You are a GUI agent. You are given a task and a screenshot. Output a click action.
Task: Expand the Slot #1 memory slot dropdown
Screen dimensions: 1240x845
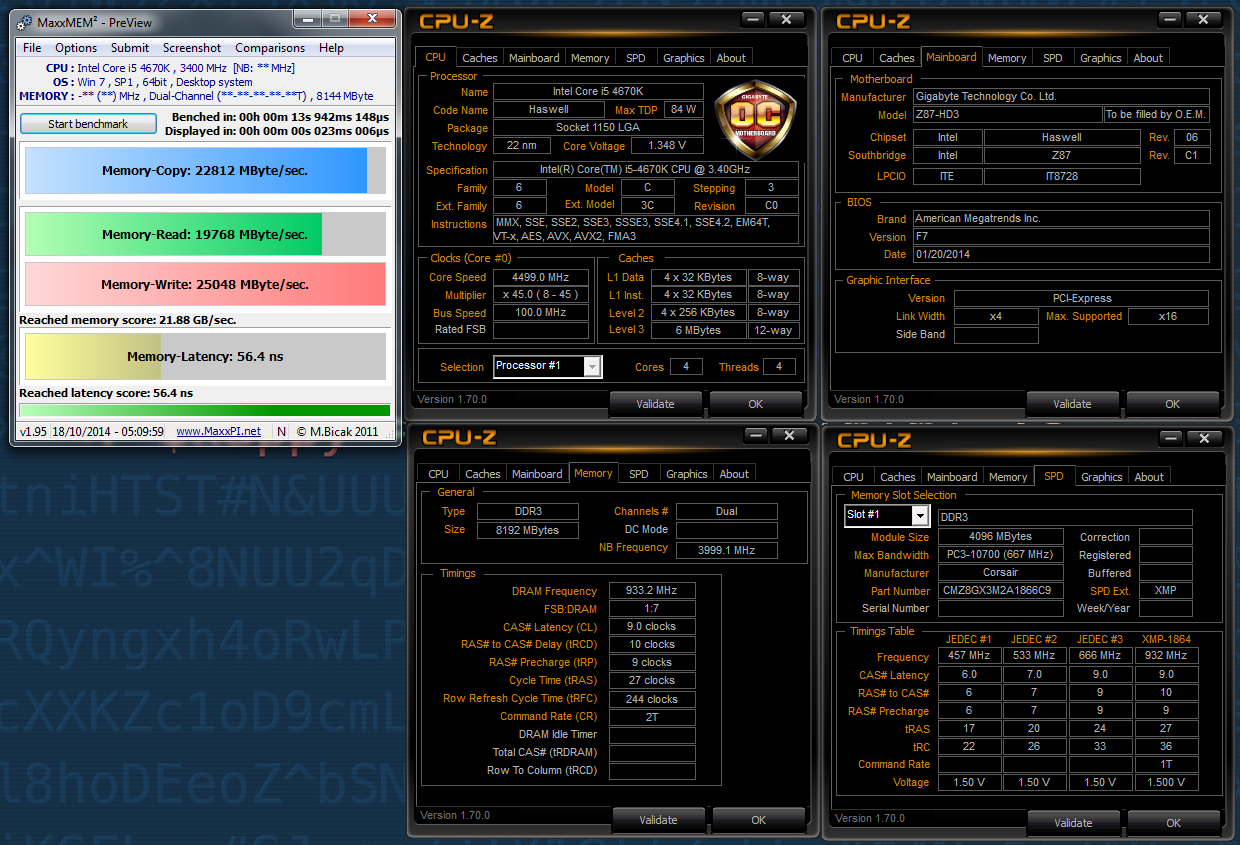920,516
